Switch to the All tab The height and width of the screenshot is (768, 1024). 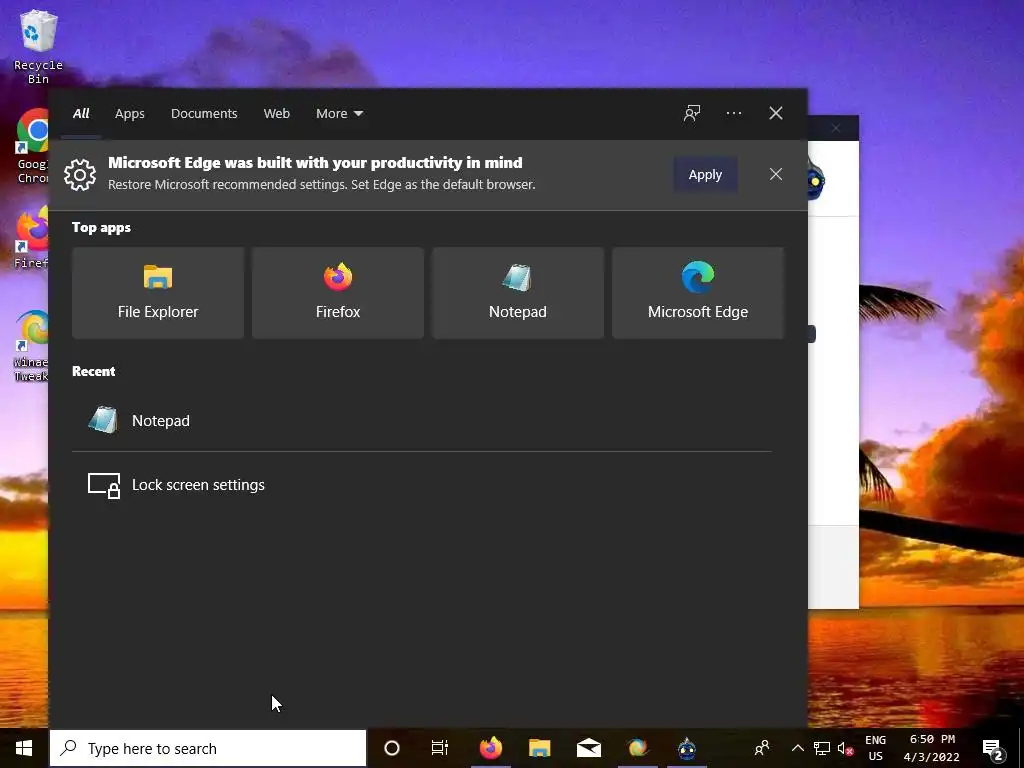(x=81, y=114)
